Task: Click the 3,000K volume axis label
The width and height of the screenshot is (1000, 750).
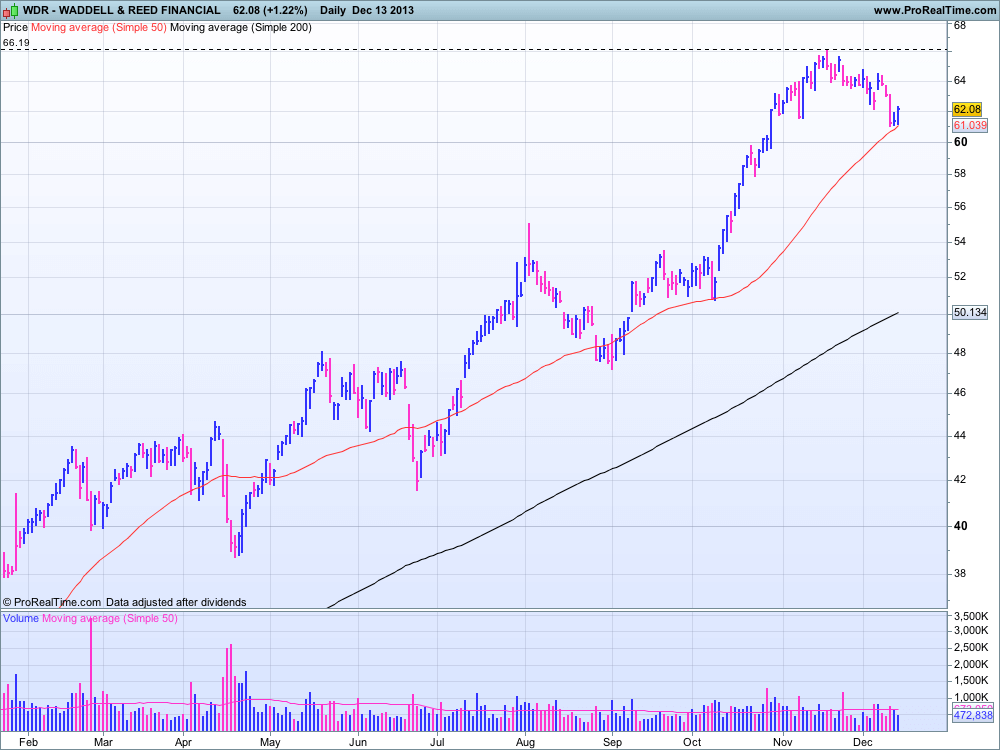Action: [x=971, y=631]
